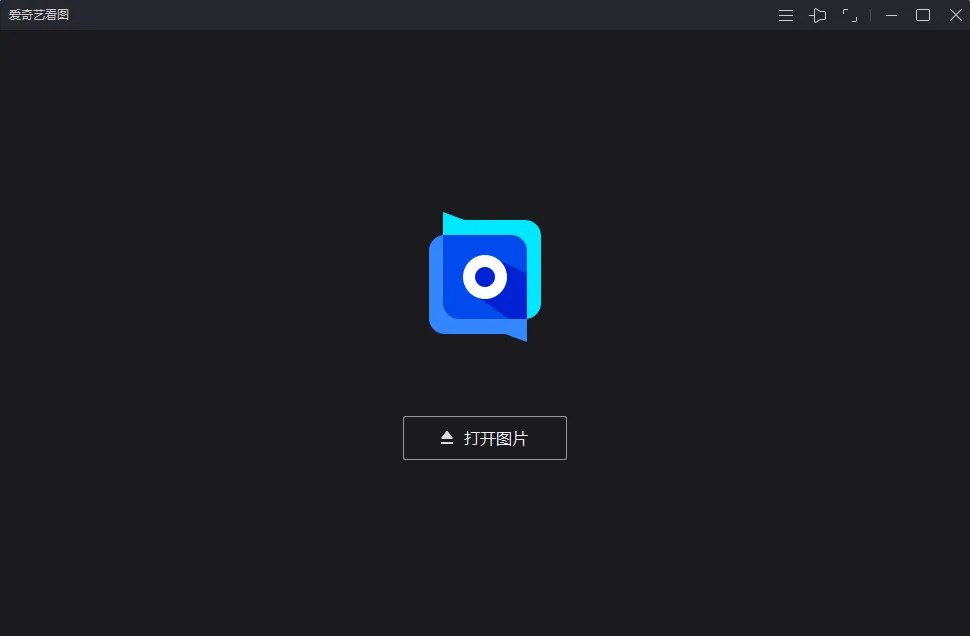The image size is (970, 636).
Task: Close the 爱奇艺看图 window
Action: point(956,15)
